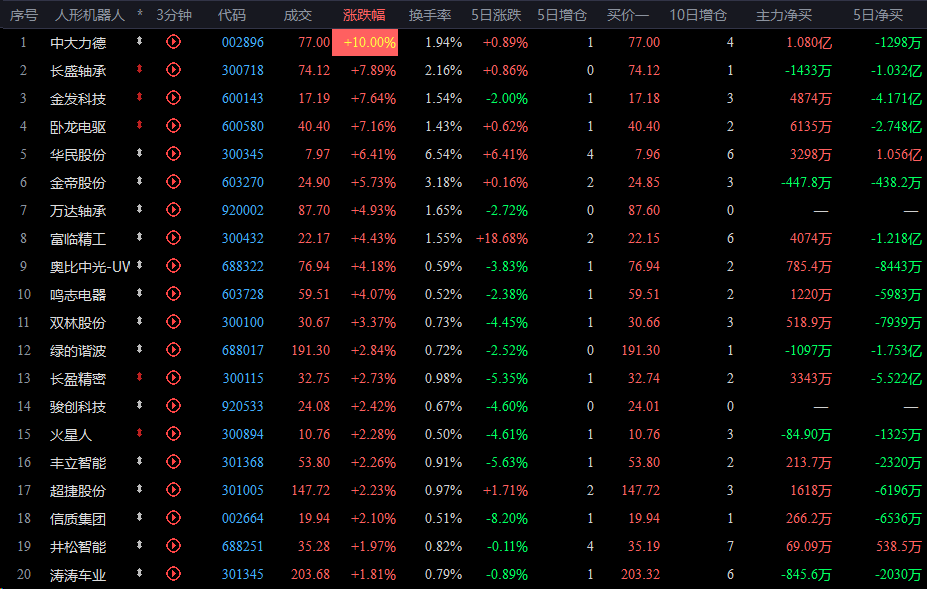This screenshot has width=927, height=589.
Task: Select the 鸣志电器 stock row name
Action: pos(78,295)
